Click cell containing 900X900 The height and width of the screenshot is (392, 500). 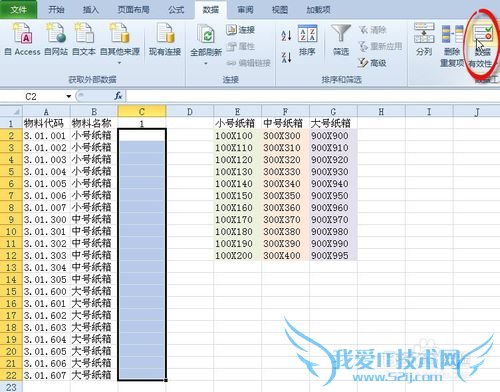333,135
